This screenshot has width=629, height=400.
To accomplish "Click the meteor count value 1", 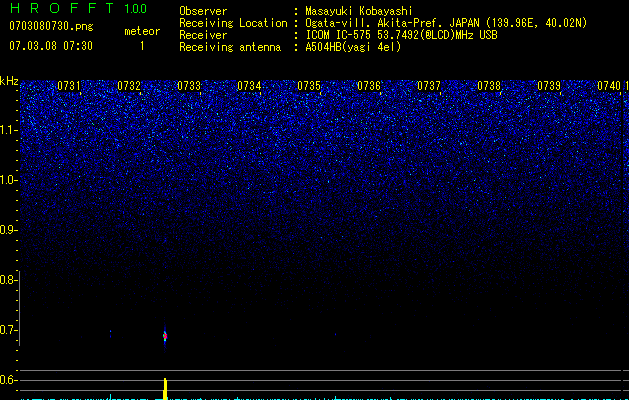I will pyautogui.click(x=142, y=46).
